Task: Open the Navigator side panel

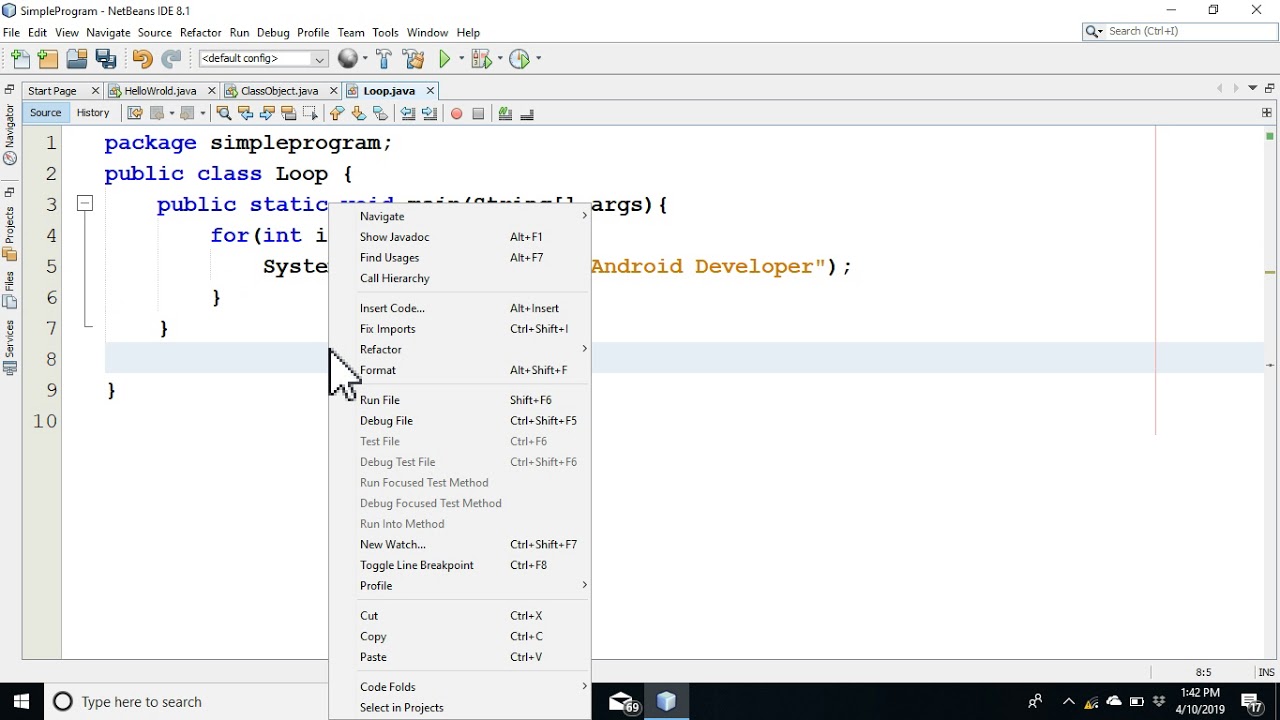Action: pos(10,133)
